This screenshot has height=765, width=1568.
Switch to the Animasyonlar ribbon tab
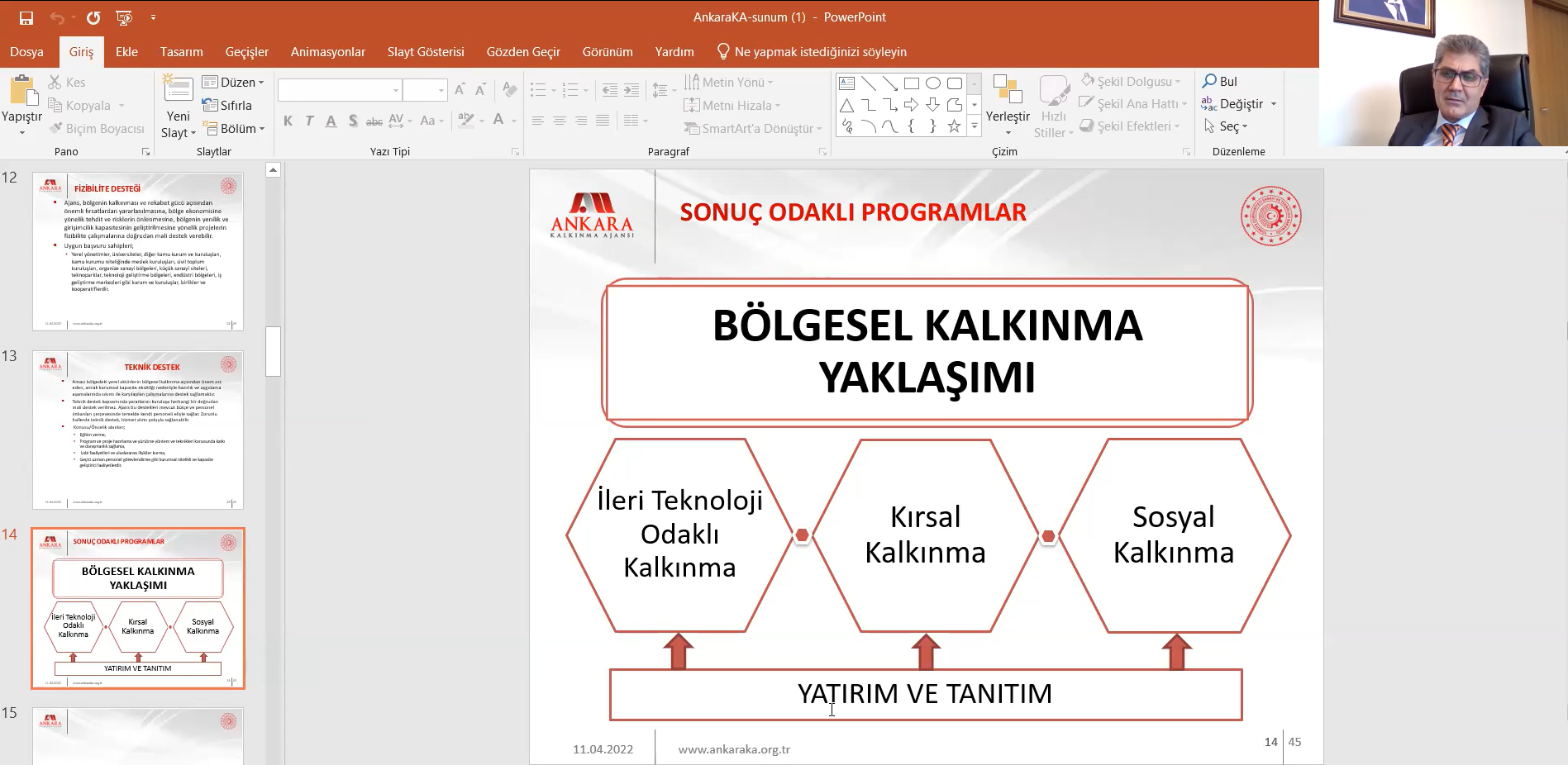327,52
